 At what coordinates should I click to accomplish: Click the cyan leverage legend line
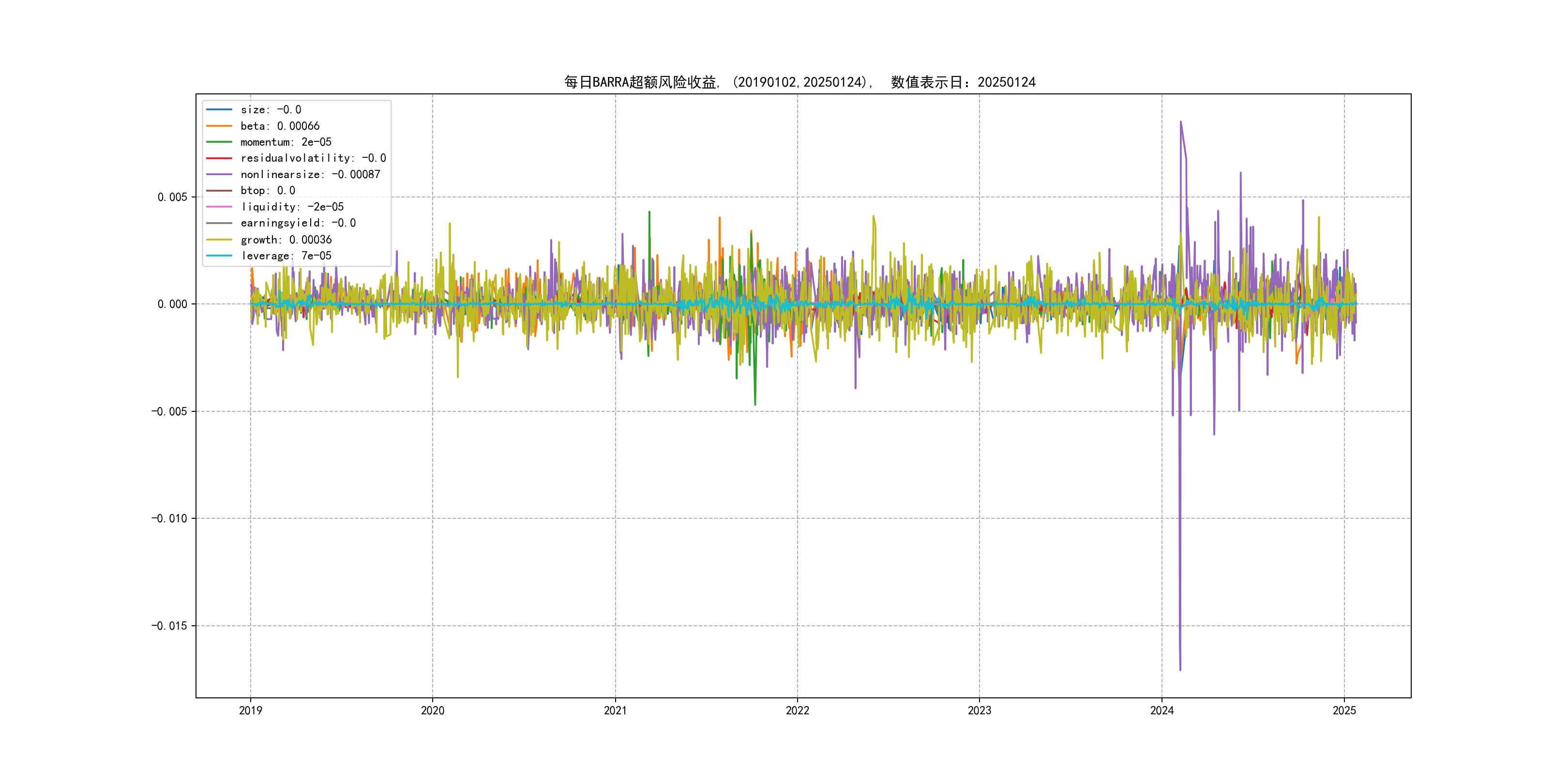pyautogui.click(x=219, y=256)
